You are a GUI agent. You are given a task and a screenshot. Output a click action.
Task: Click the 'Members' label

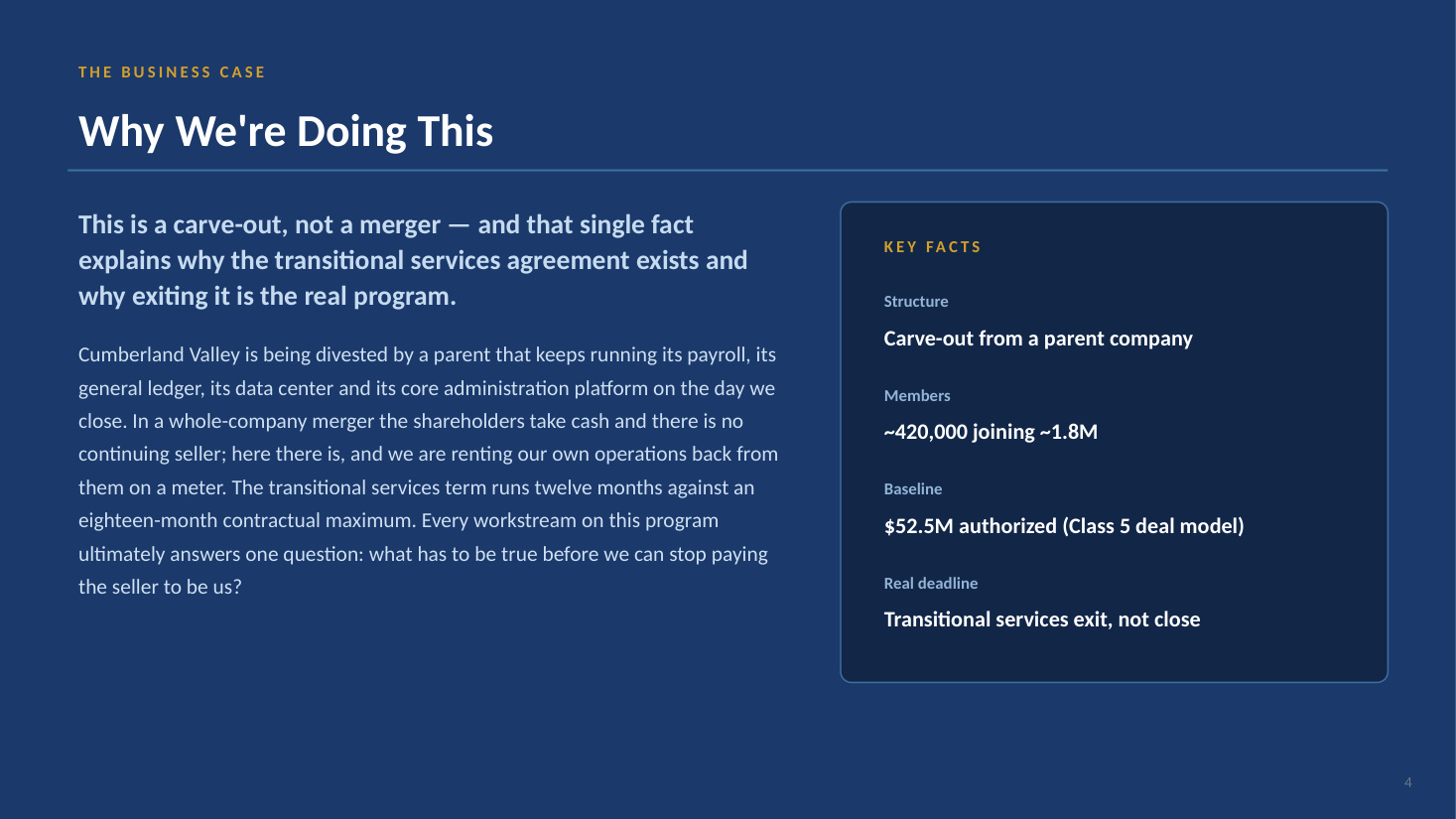coord(917,395)
